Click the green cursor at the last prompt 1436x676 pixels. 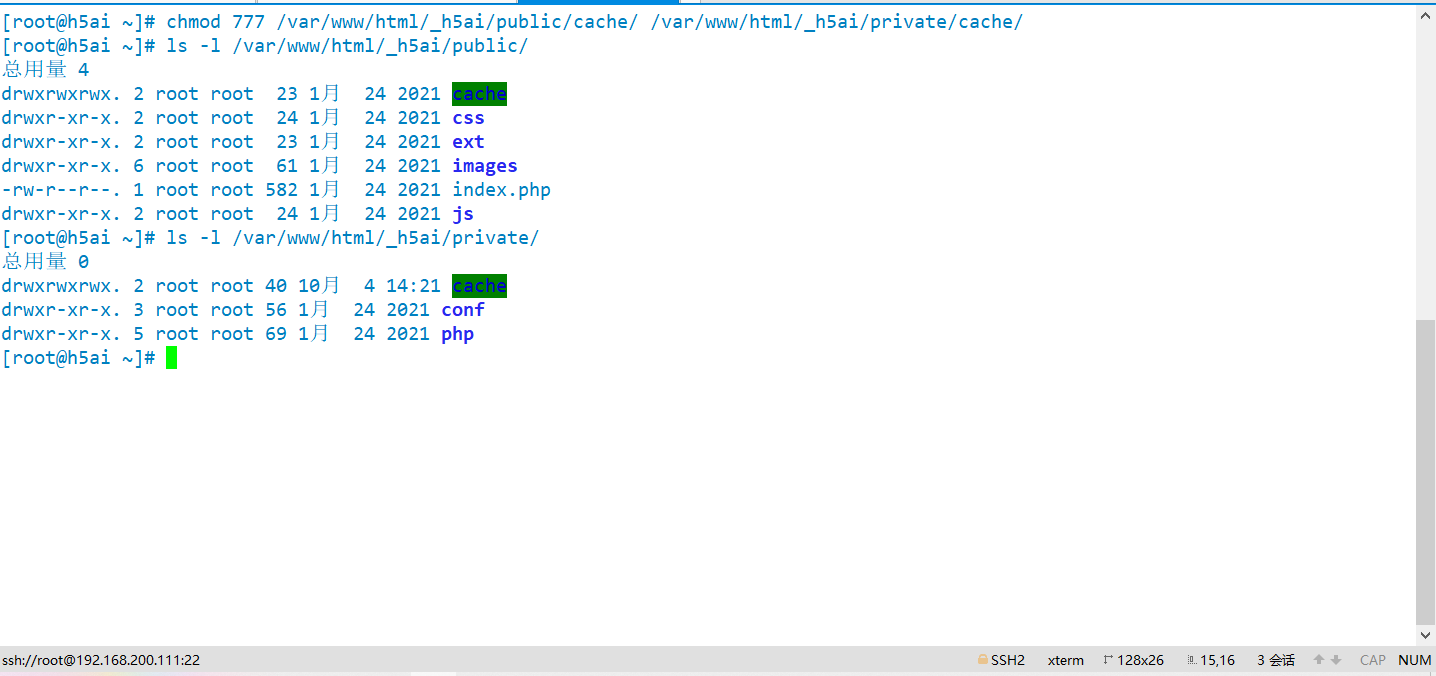[172, 358]
